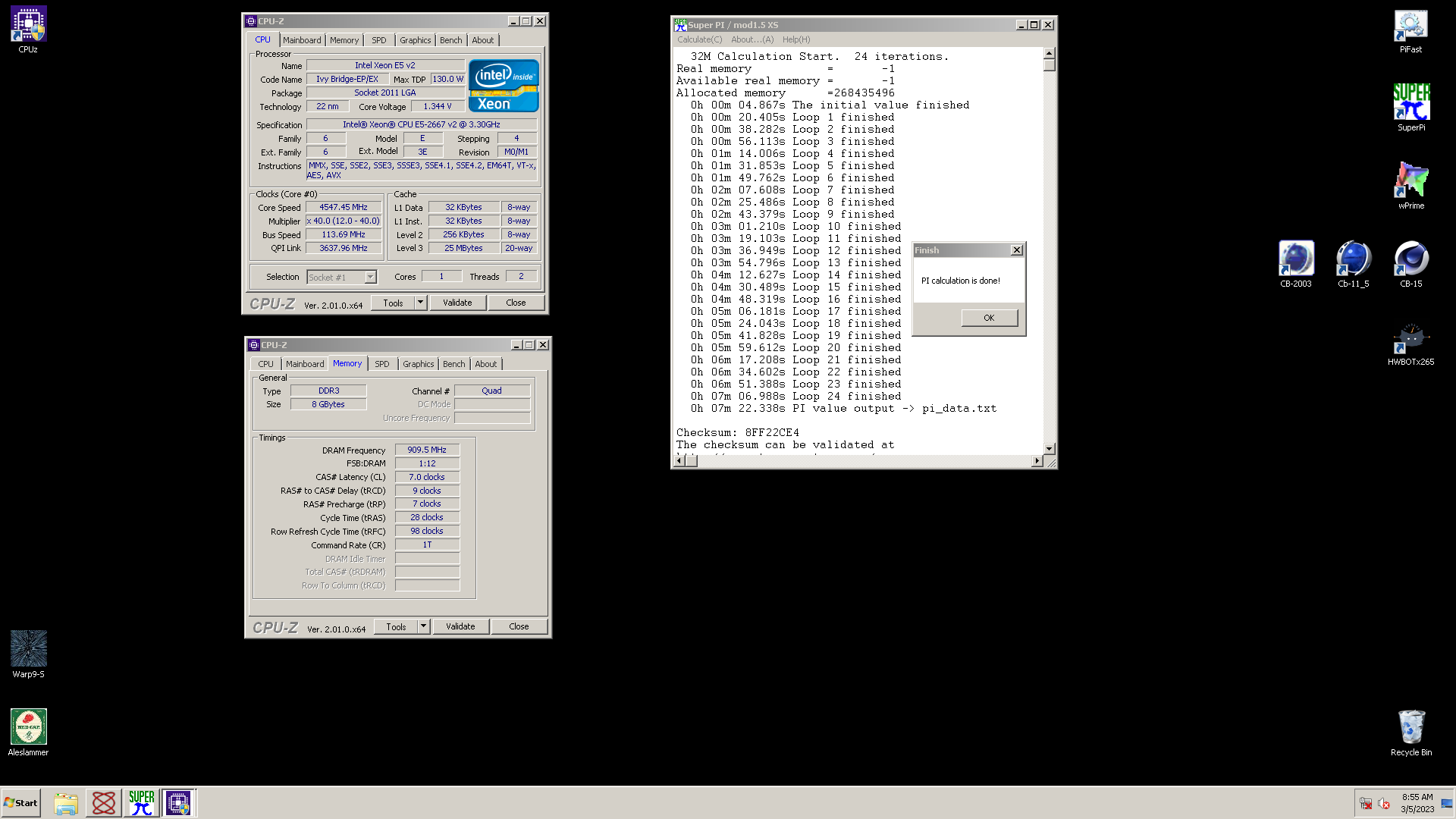Click Tools button in top CPU-Z window
The width and height of the screenshot is (1456, 819).
tap(393, 303)
